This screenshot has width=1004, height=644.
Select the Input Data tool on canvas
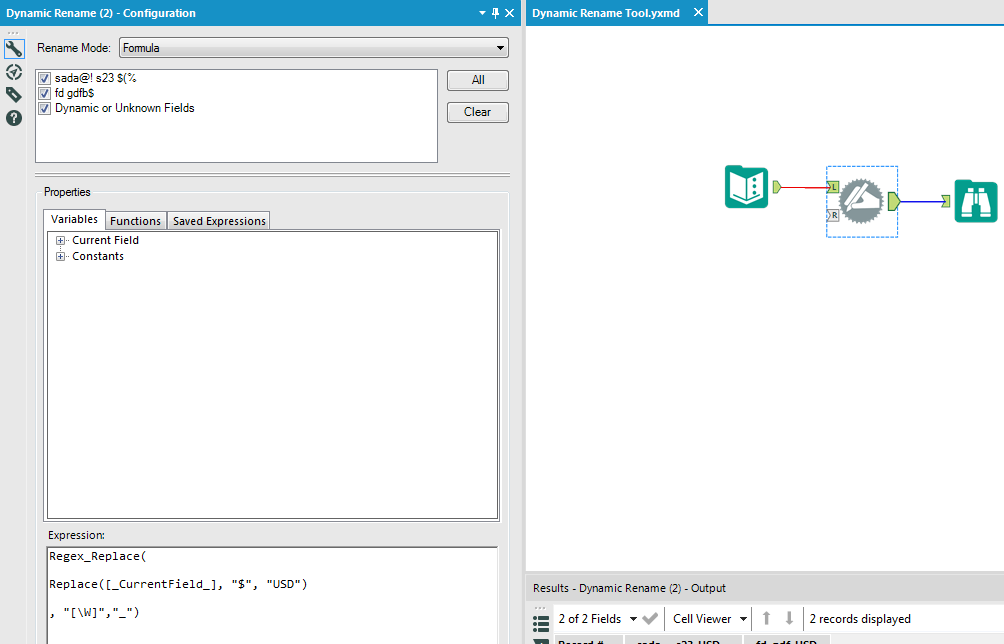[746, 186]
